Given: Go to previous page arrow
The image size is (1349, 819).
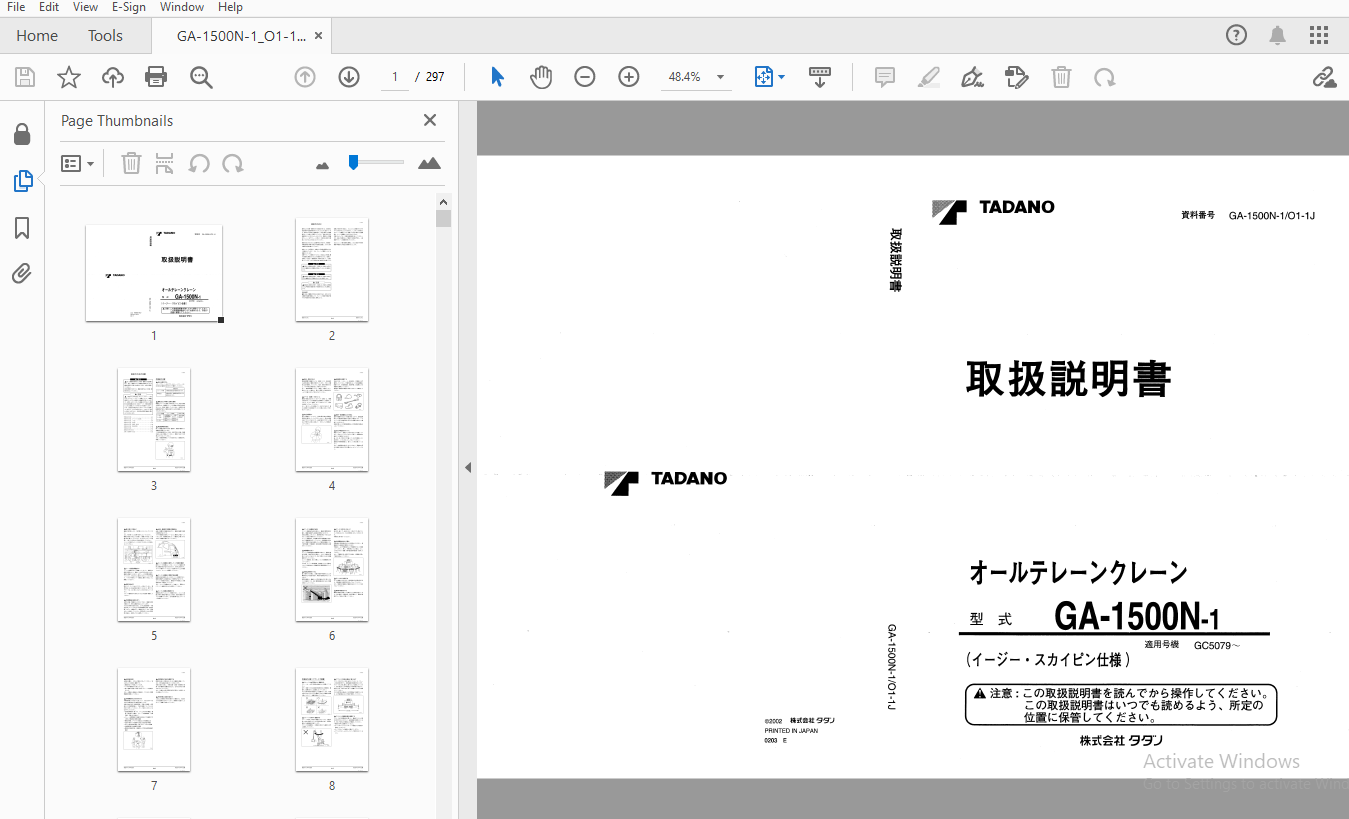Looking at the screenshot, I should (x=305, y=77).
